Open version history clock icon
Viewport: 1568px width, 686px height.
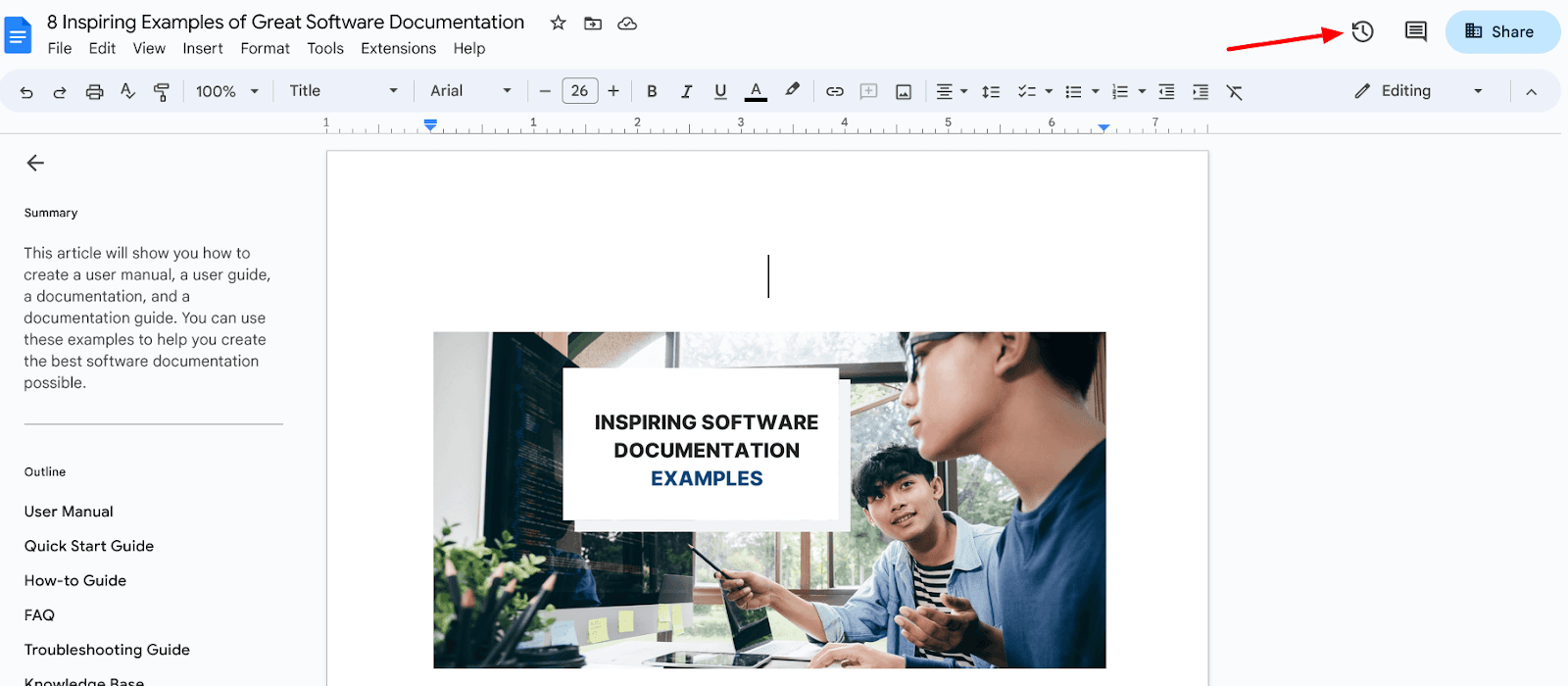1362,31
